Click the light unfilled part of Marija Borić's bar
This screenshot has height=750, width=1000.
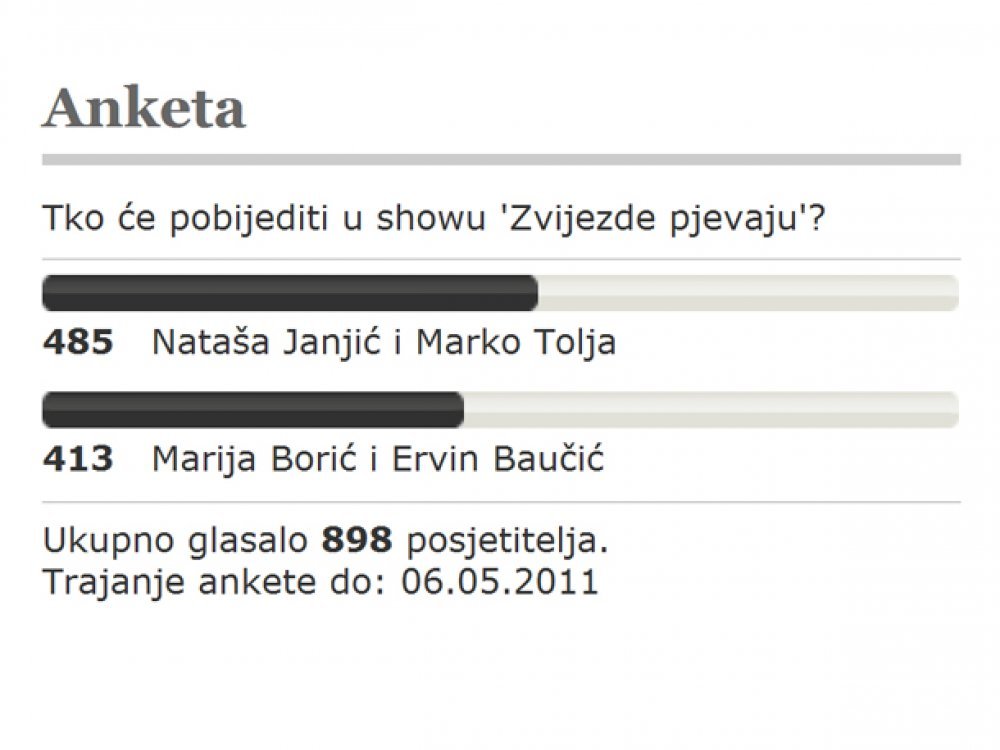[711, 409]
